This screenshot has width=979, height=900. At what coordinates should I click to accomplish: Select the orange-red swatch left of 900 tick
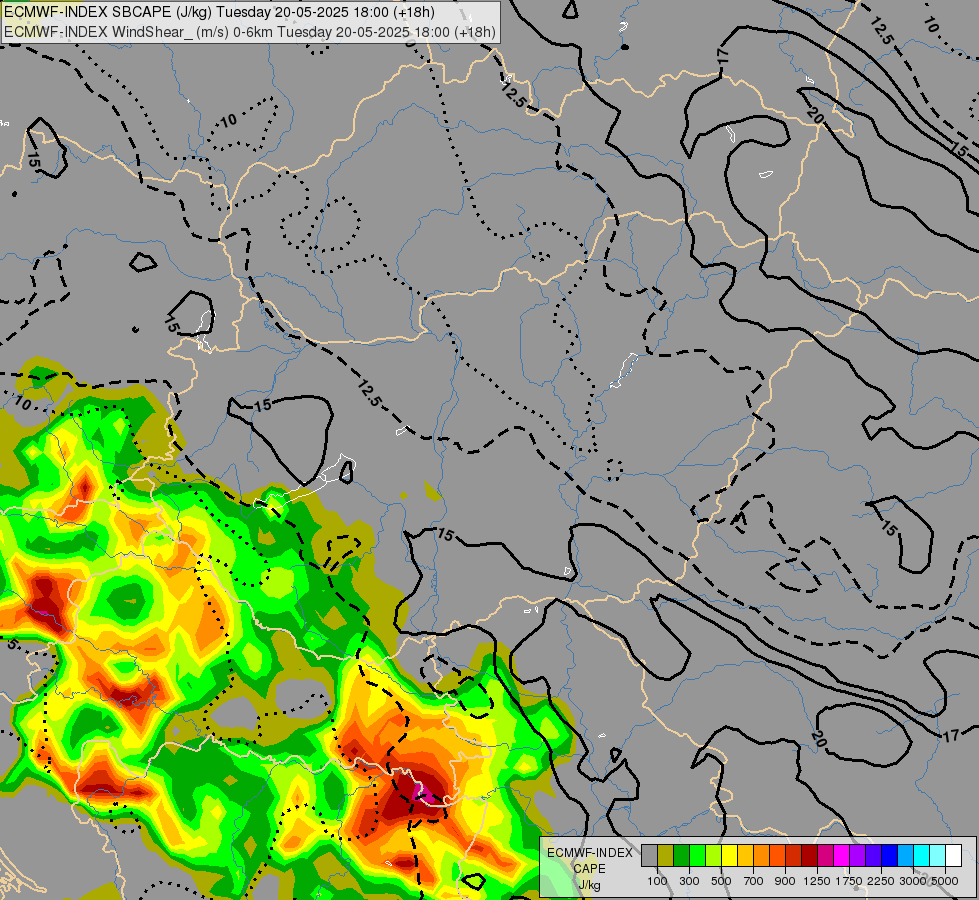[777, 856]
